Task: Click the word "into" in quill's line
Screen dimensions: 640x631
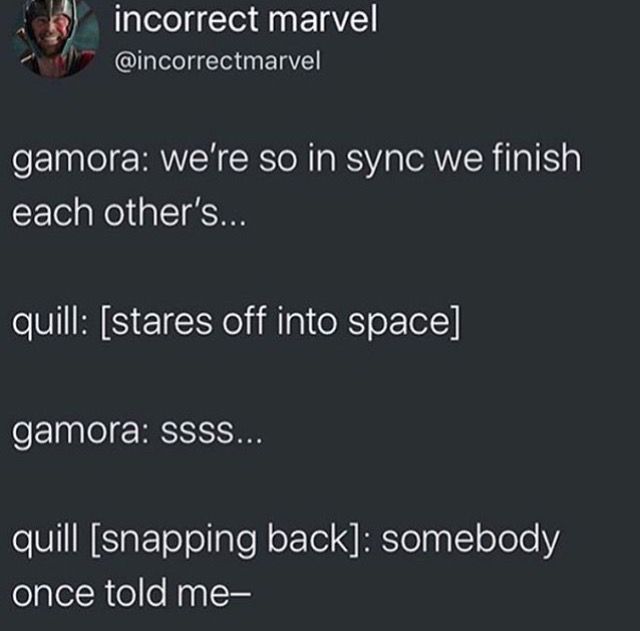Action: [x=307, y=321]
